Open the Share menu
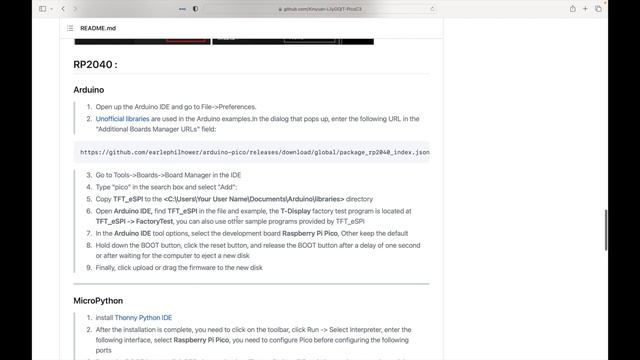 [x=573, y=9]
